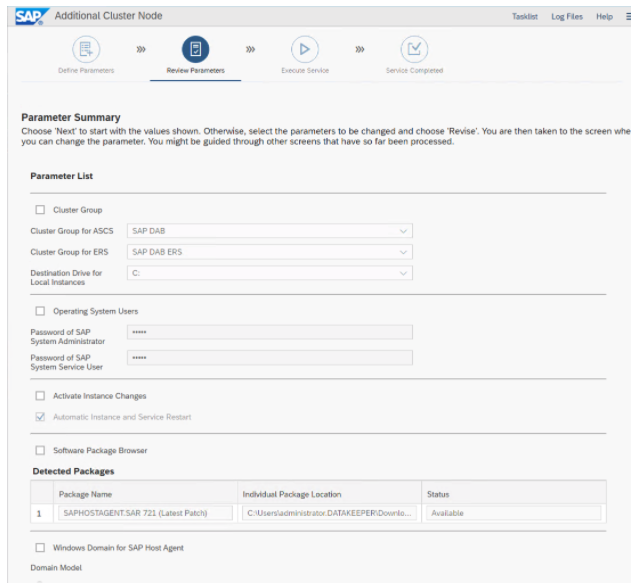Click the Additional Cluster Node title

click(108, 16)
